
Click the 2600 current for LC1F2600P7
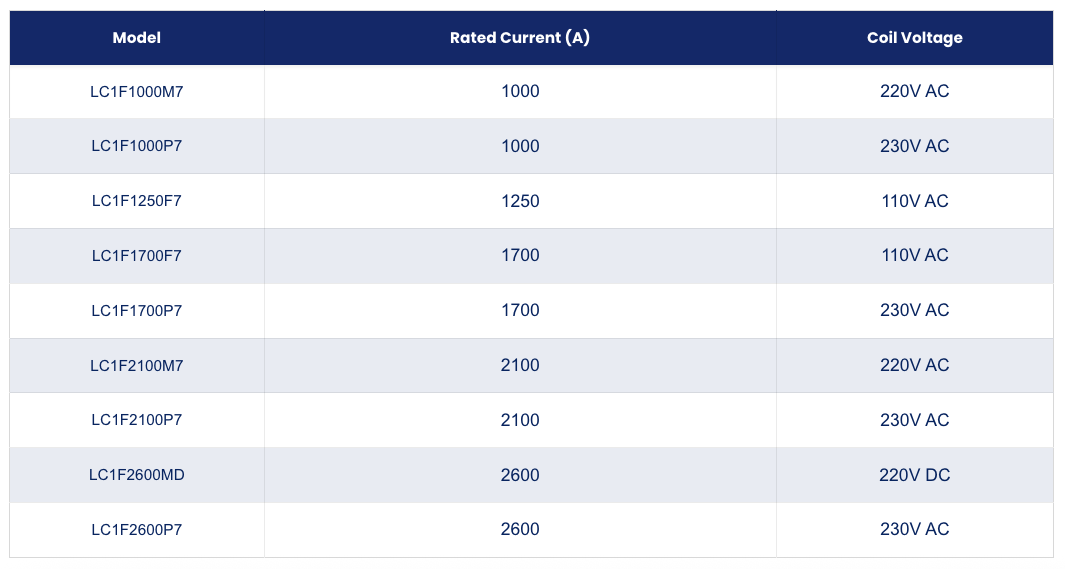pos(520,530)
